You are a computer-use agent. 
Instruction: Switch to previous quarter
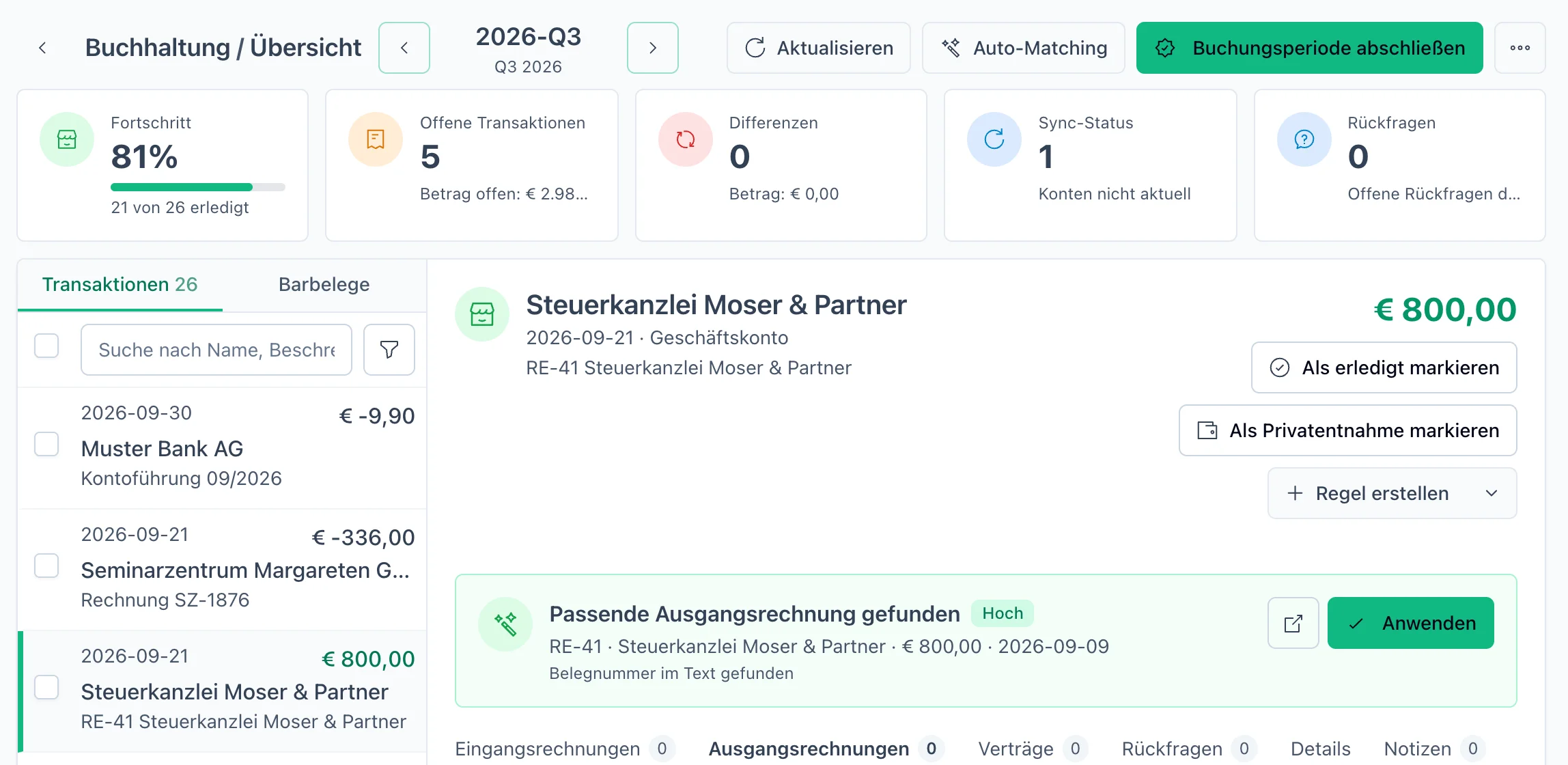pos(404,48)
